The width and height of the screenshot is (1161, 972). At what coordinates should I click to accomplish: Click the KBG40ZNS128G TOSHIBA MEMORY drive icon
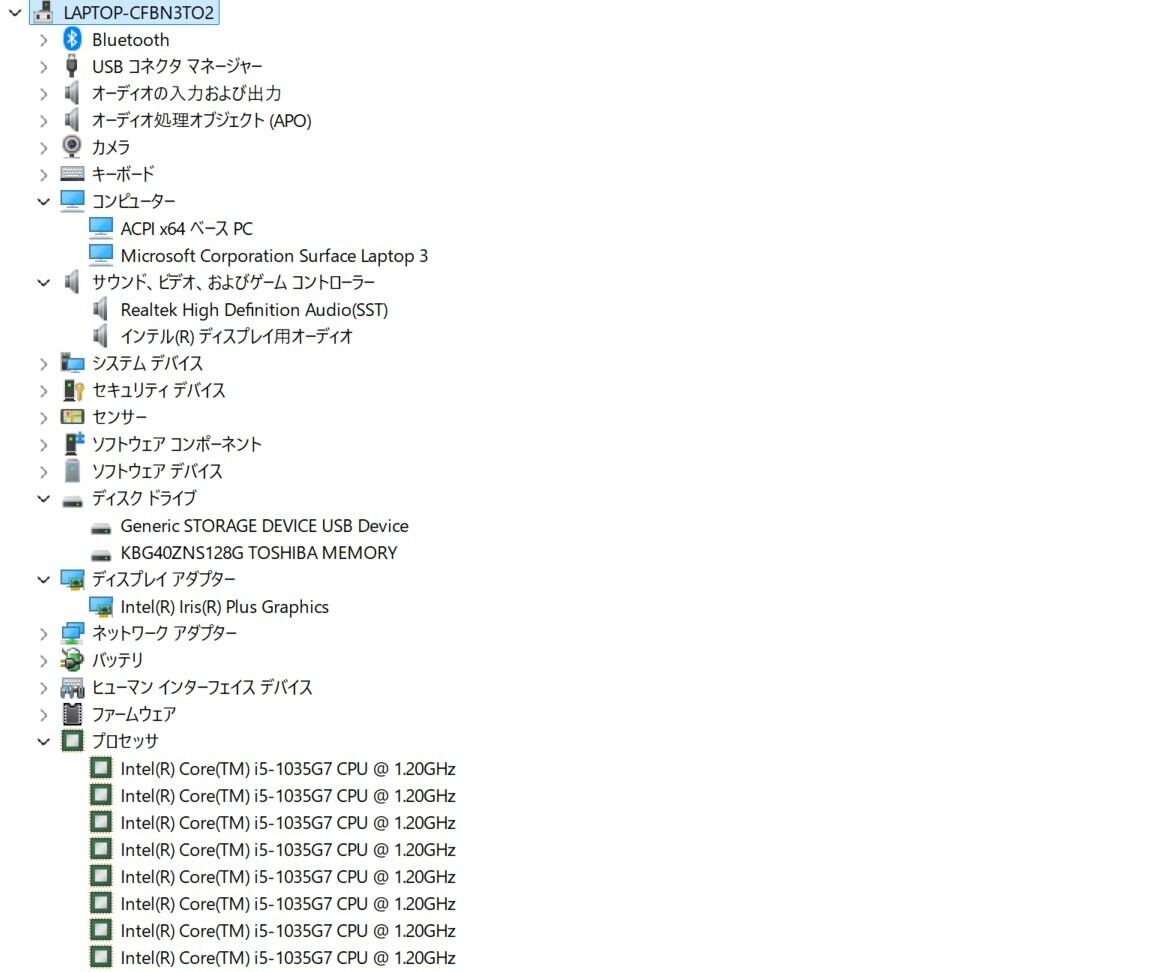[x=101, y=555]
